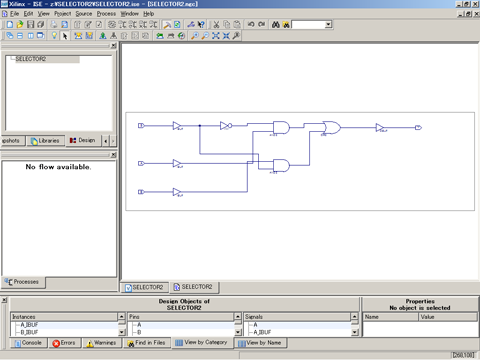Open the Help menu
480x360 pixels.
[149, 14]
